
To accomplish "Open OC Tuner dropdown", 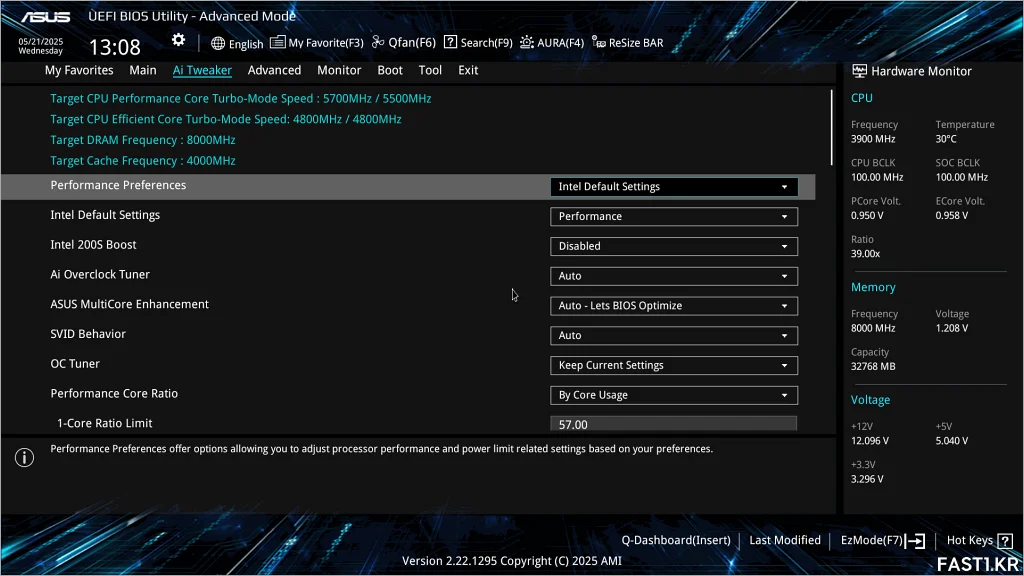I will pos(673,365).
